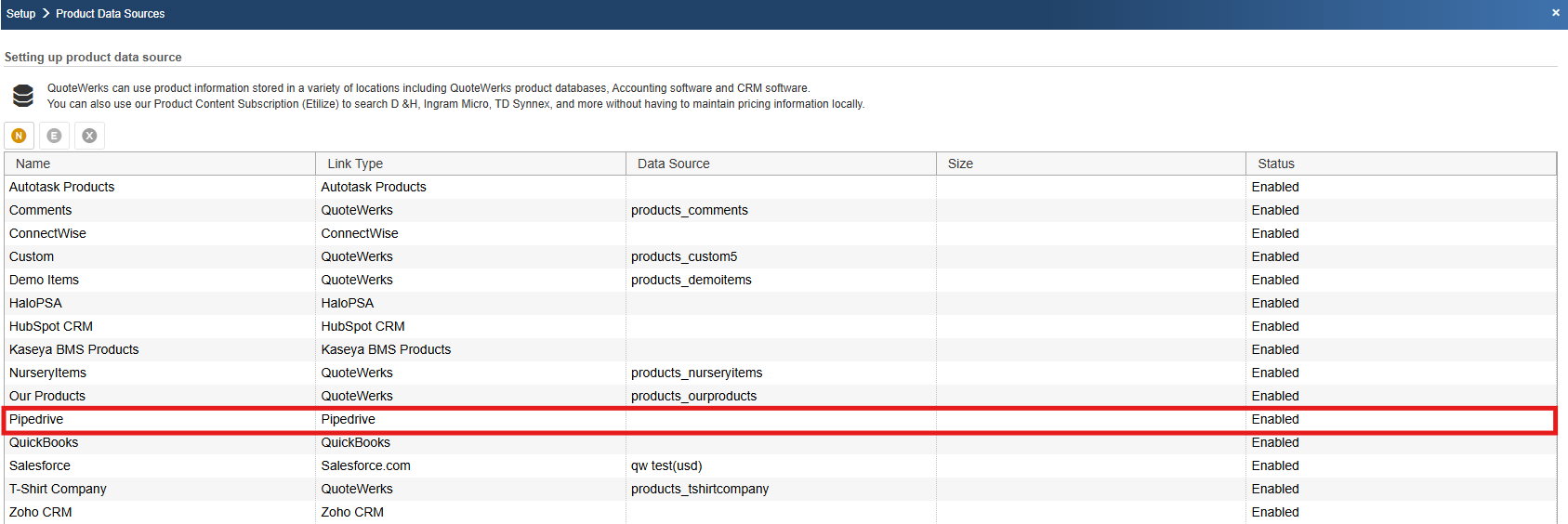Sort by the Name column header
Image resolution: width=1568 pixels, height=524 pixels.
(33, 164)
